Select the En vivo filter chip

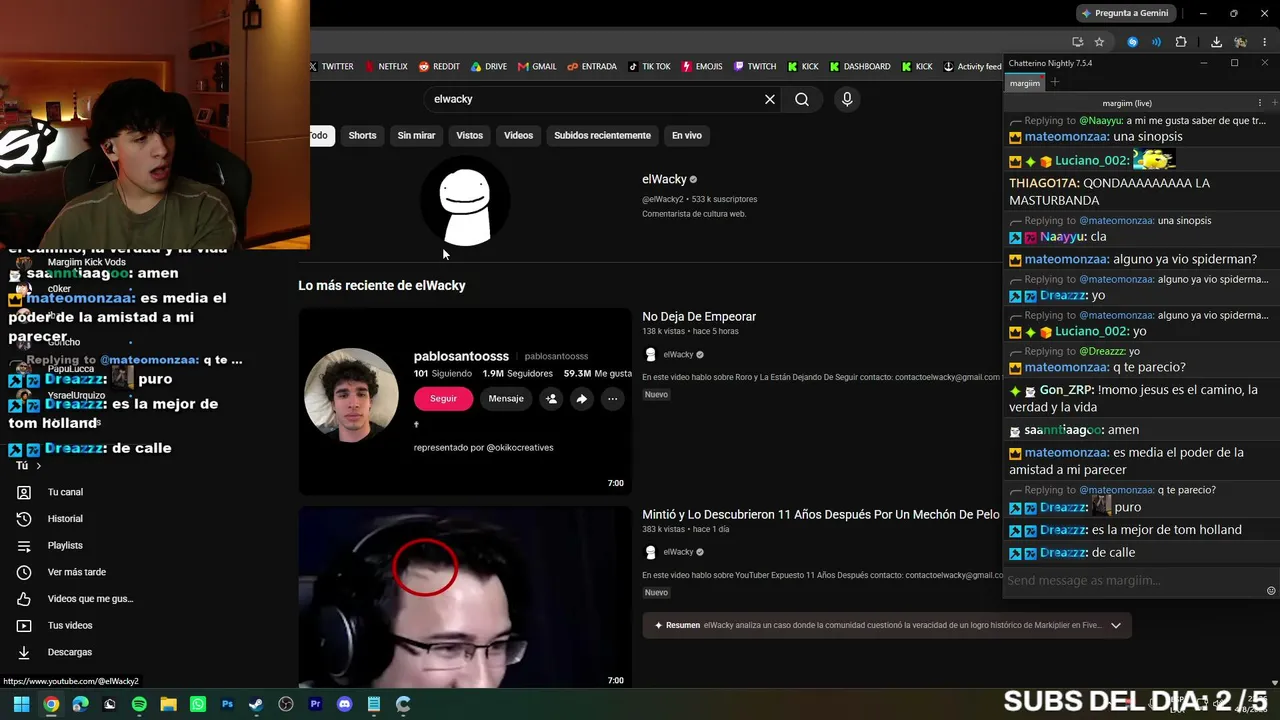(686, 135)
